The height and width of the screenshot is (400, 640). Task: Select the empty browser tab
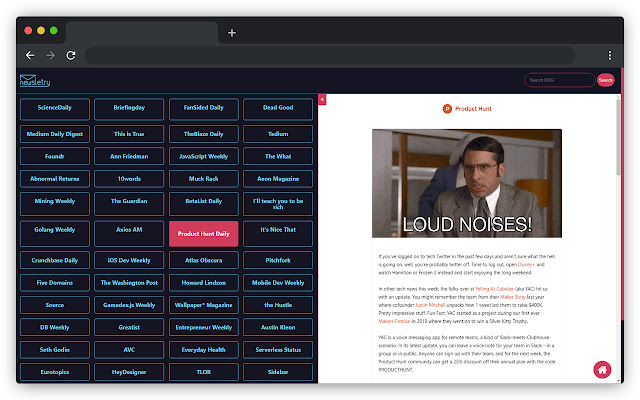pyautogui.click(x=142, y=33)
